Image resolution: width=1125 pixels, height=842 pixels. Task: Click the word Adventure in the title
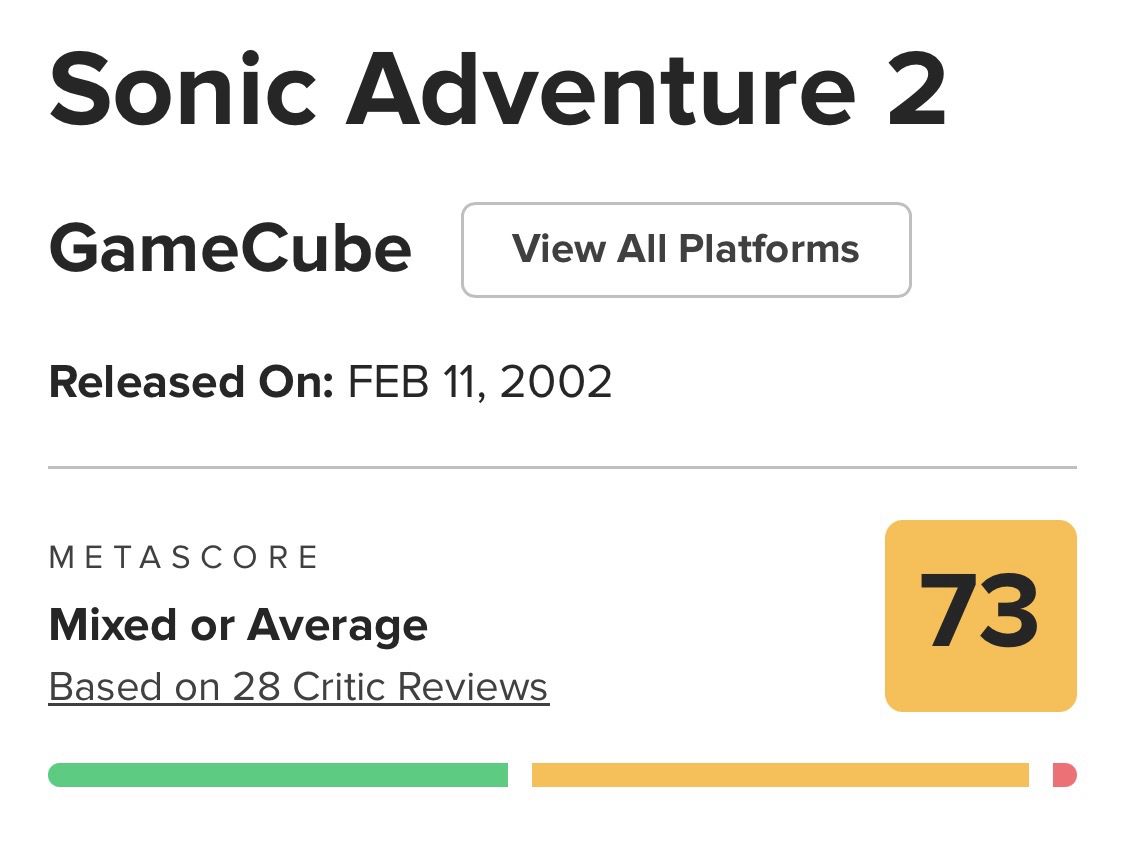(600, 90)
